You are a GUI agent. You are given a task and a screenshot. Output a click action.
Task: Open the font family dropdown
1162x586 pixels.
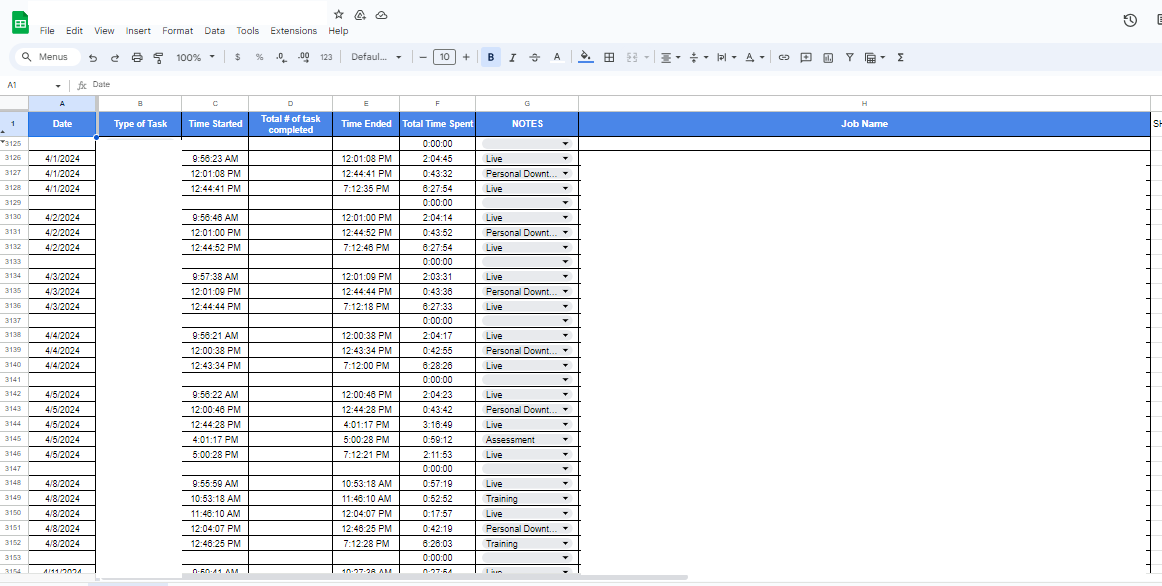pos(376,57)
